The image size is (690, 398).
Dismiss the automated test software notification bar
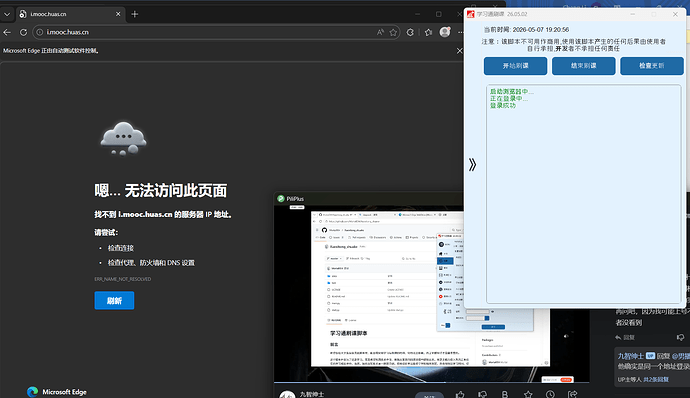tap(459, 51)
